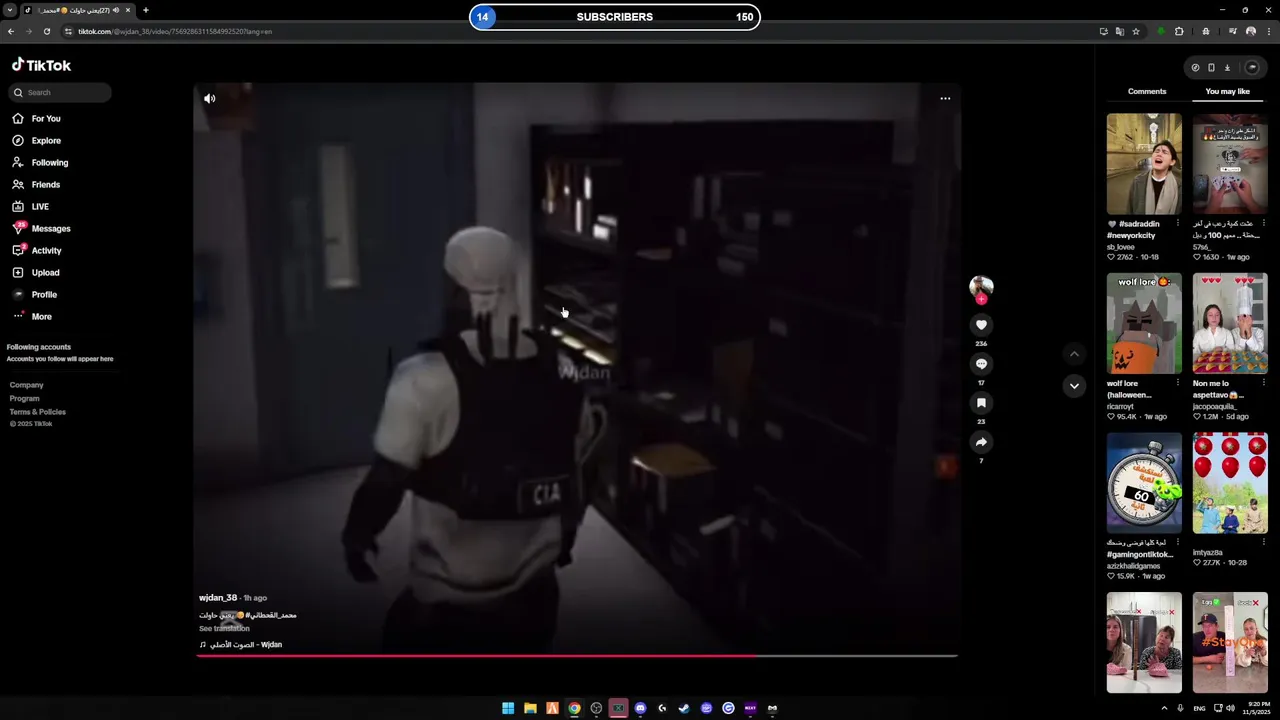The width and height of the screenshot is (1280, 720).
Task: Open the Terms & Policies footer link
Action: 38,412
